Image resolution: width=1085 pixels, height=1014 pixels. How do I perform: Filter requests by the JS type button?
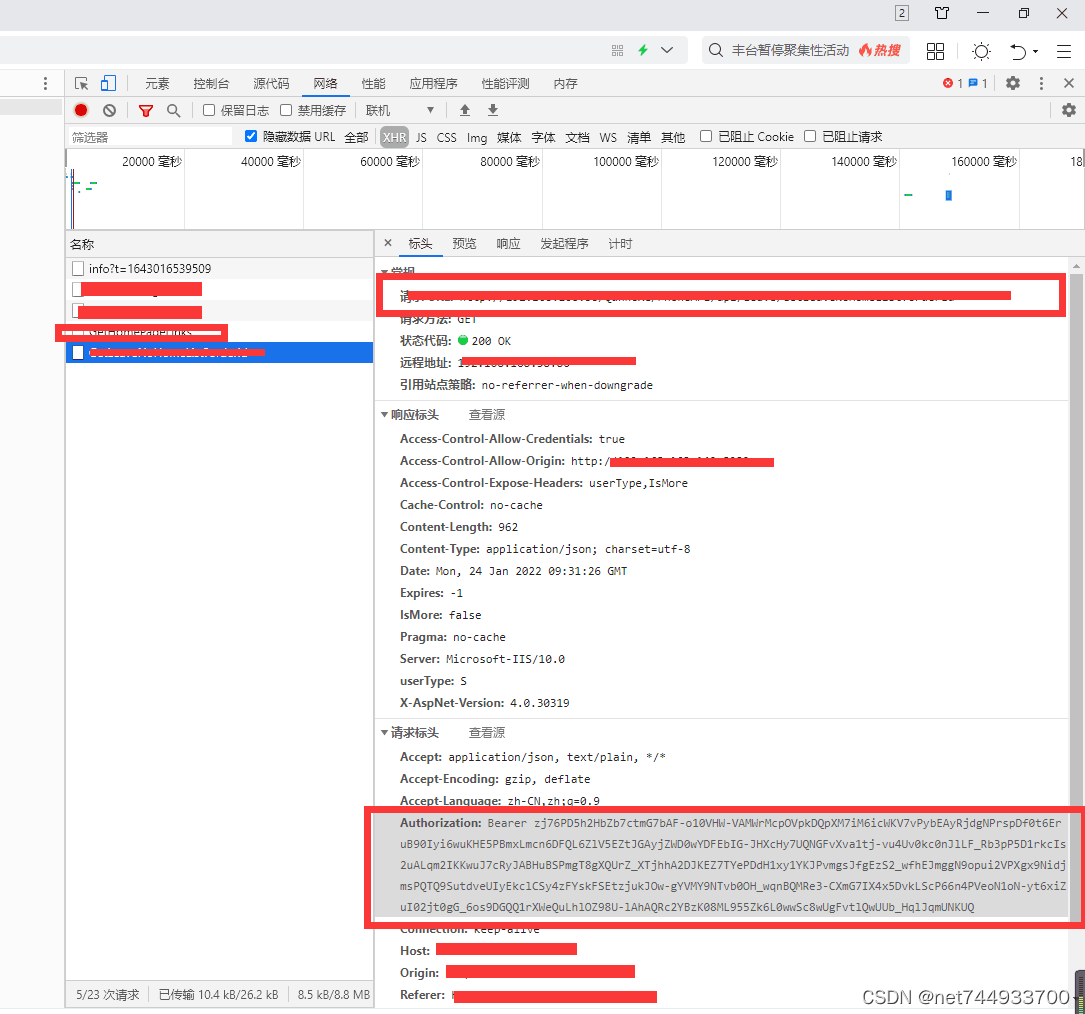(422, 137)
